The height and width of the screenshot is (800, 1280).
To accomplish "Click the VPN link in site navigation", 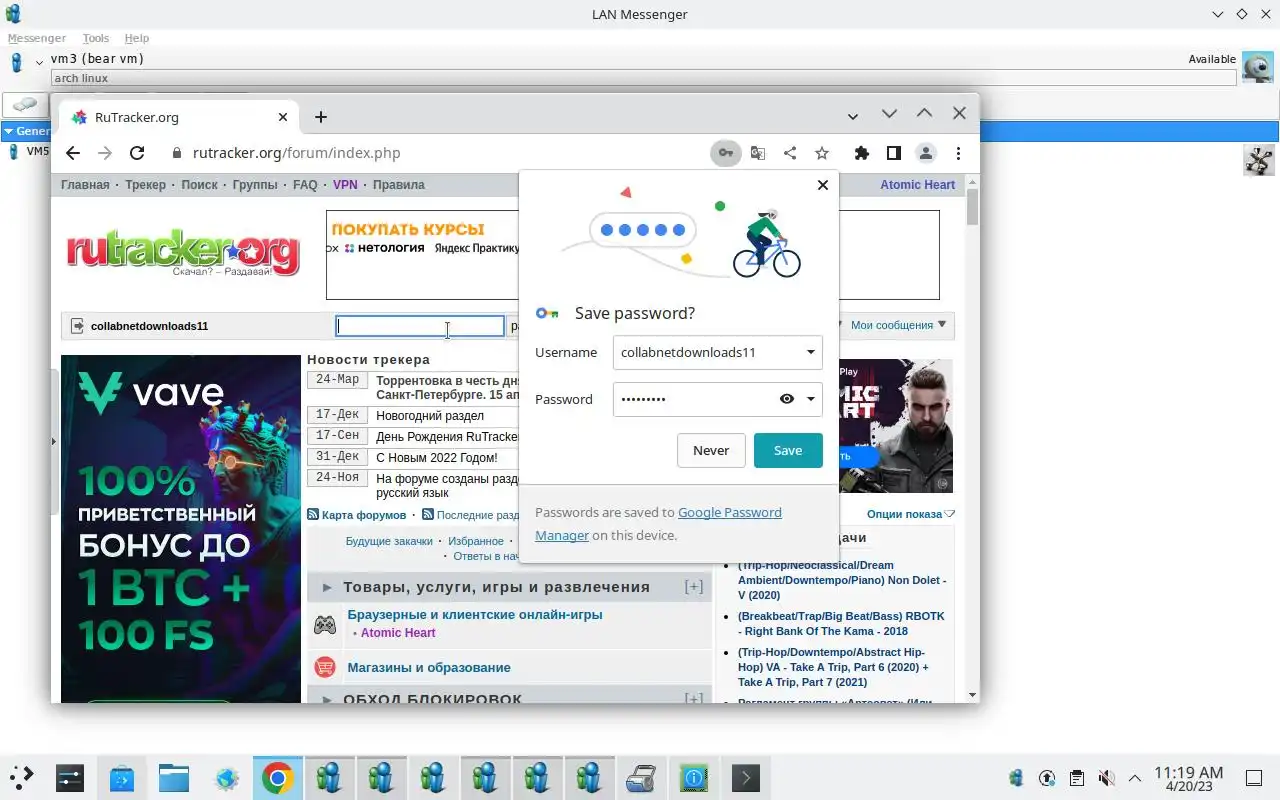I will 345,185.
